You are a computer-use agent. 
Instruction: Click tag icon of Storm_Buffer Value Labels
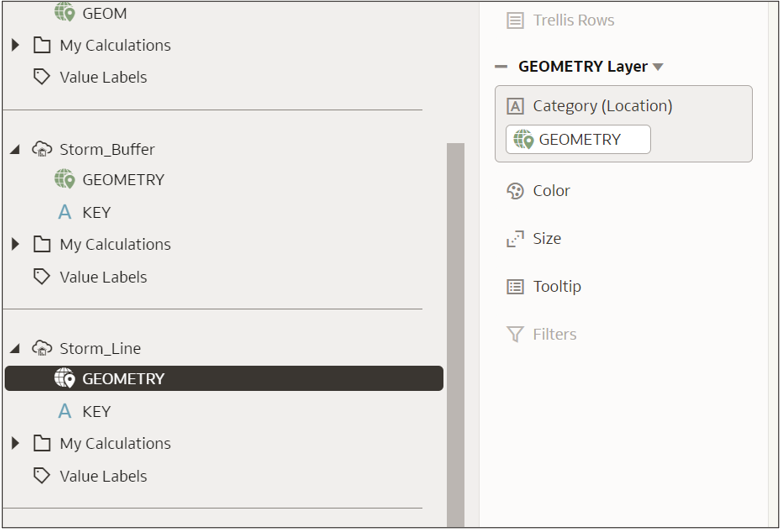42,277
